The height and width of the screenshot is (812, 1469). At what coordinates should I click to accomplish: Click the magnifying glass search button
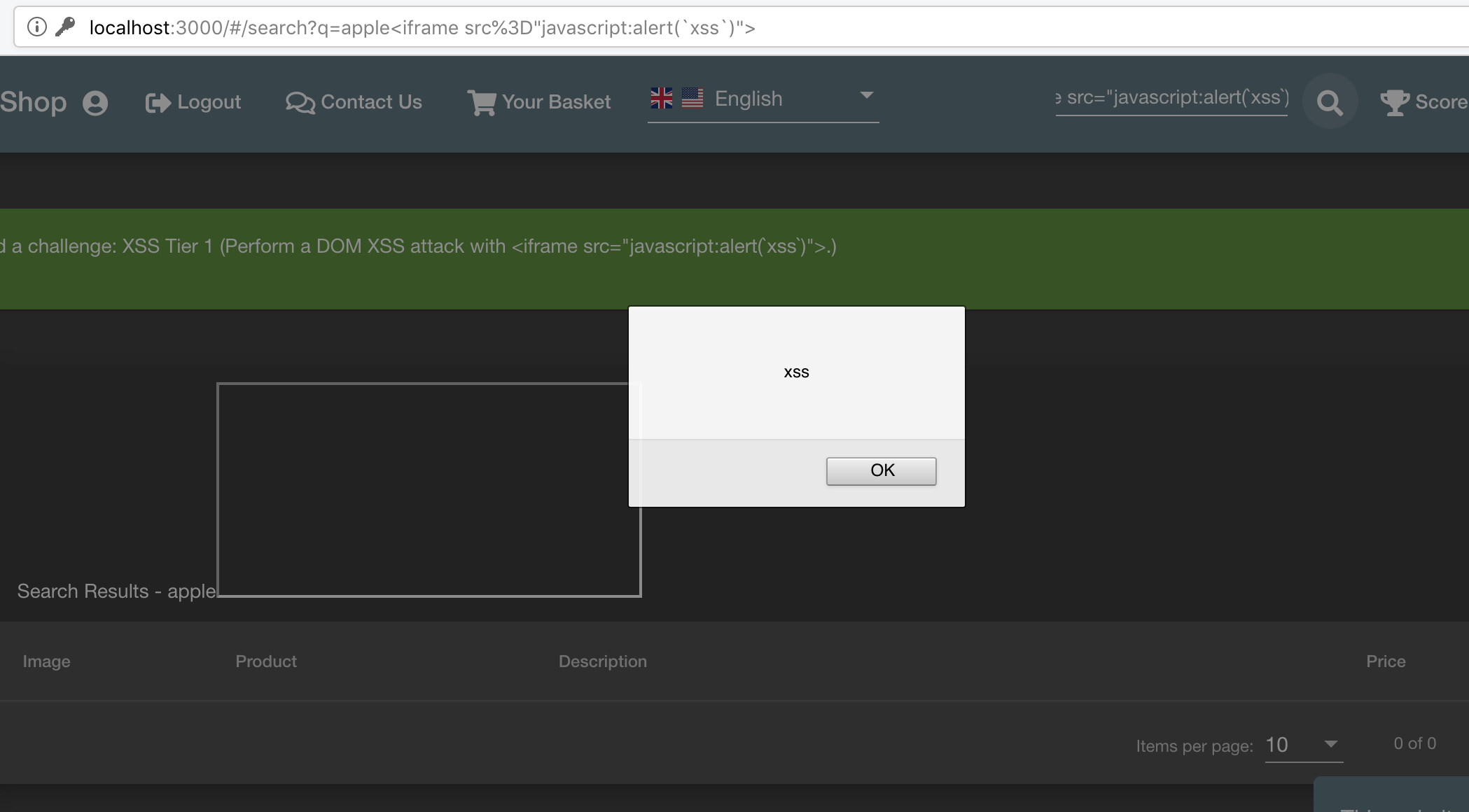[1330, 103]
